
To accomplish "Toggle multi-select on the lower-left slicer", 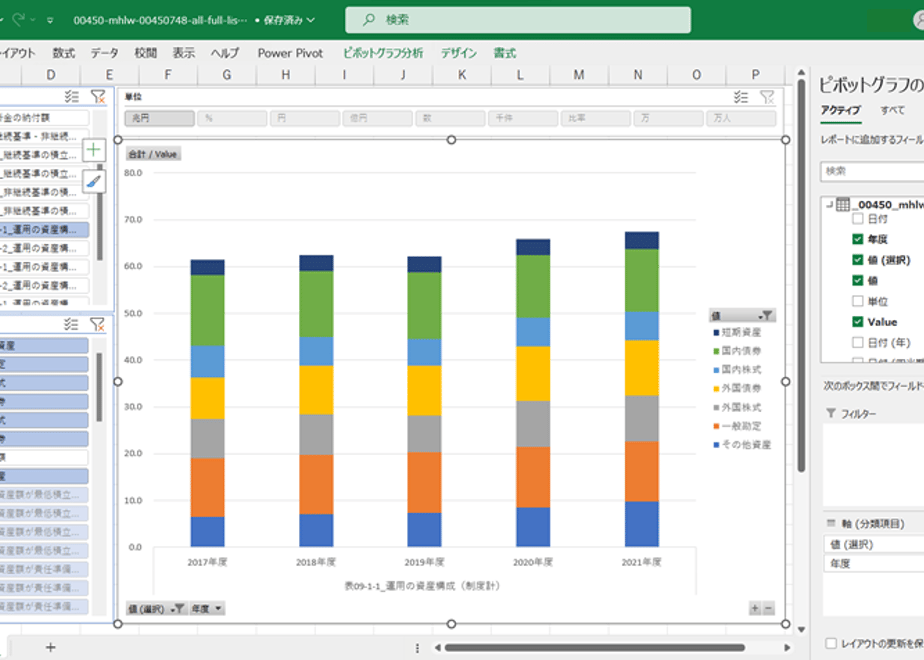I will pyautogui.click(x=71, y=324).
